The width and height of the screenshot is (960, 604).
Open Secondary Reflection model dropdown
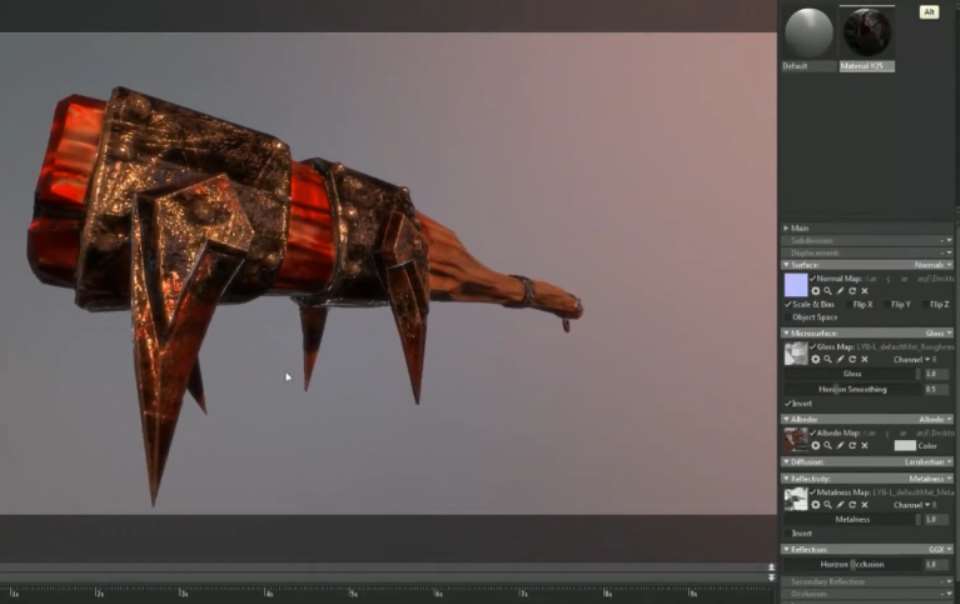pos(947,581)
